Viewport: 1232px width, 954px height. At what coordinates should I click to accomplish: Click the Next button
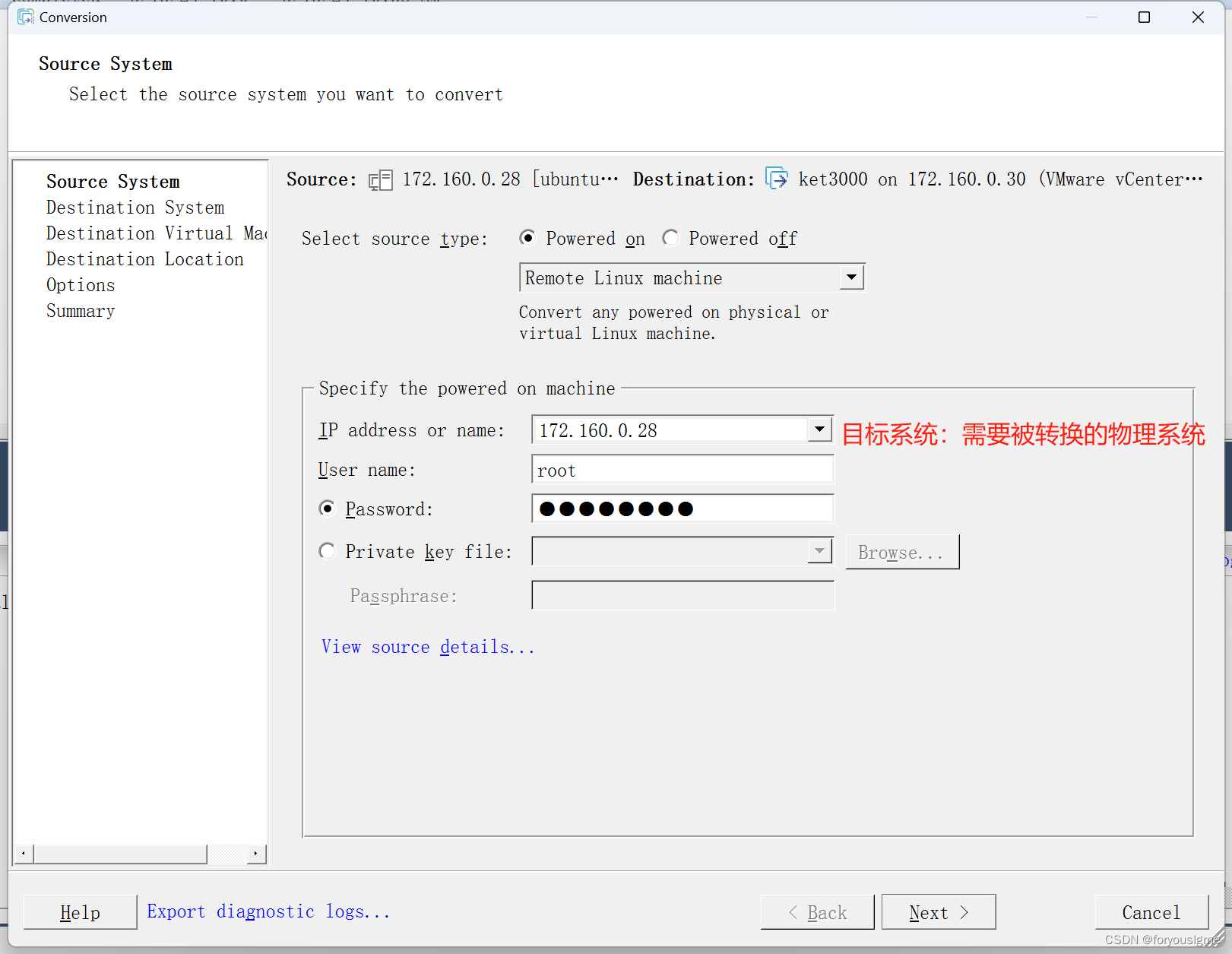(938, 911)
